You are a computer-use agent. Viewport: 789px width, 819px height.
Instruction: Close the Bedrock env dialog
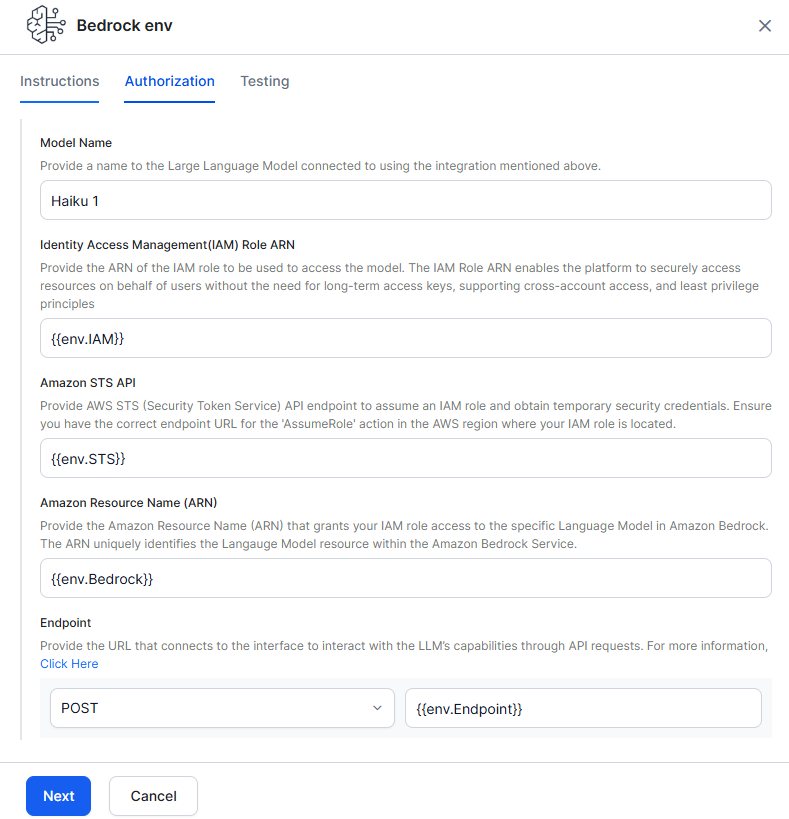[765, 26]
